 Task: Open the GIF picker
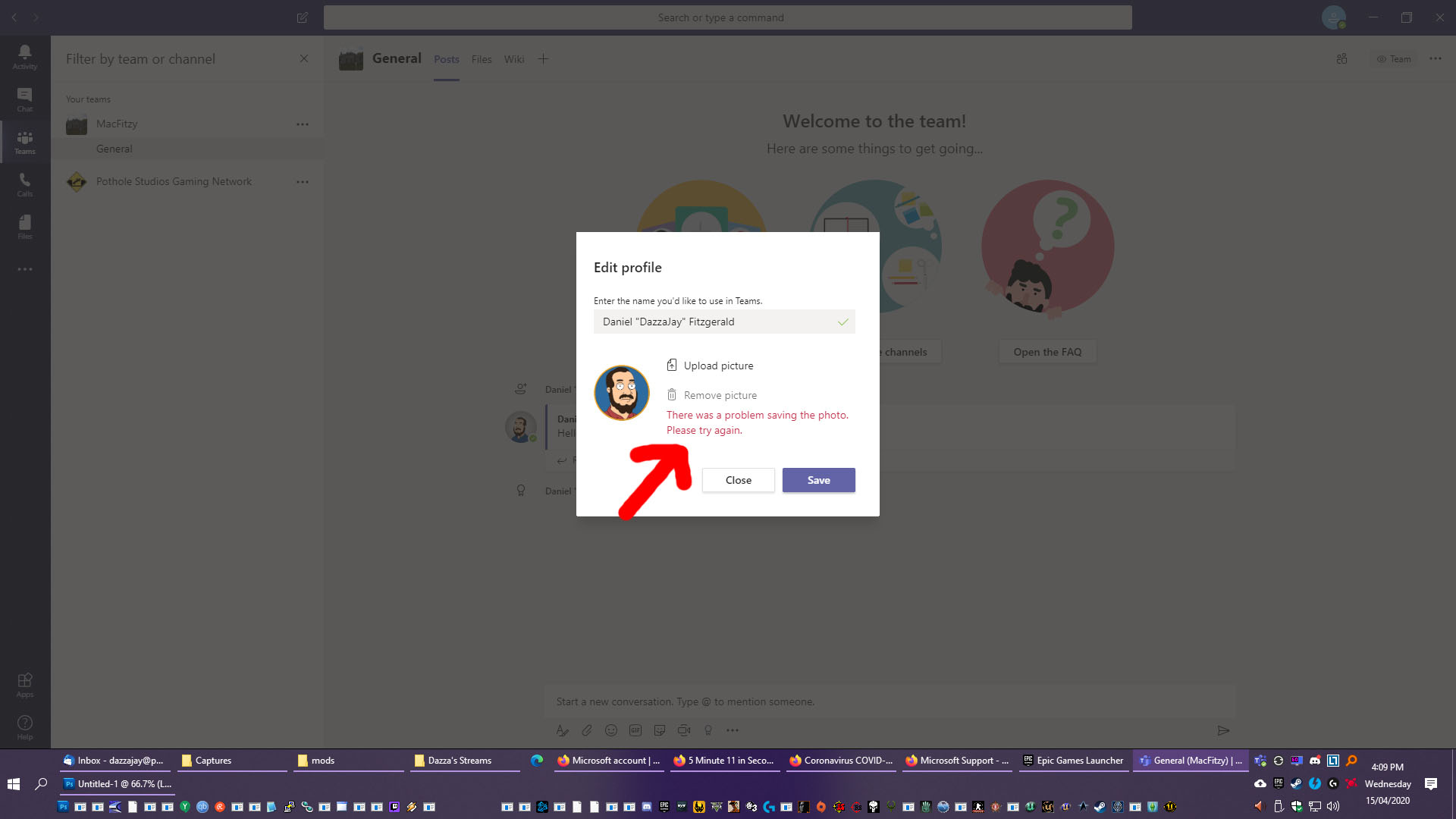(635, 730)
